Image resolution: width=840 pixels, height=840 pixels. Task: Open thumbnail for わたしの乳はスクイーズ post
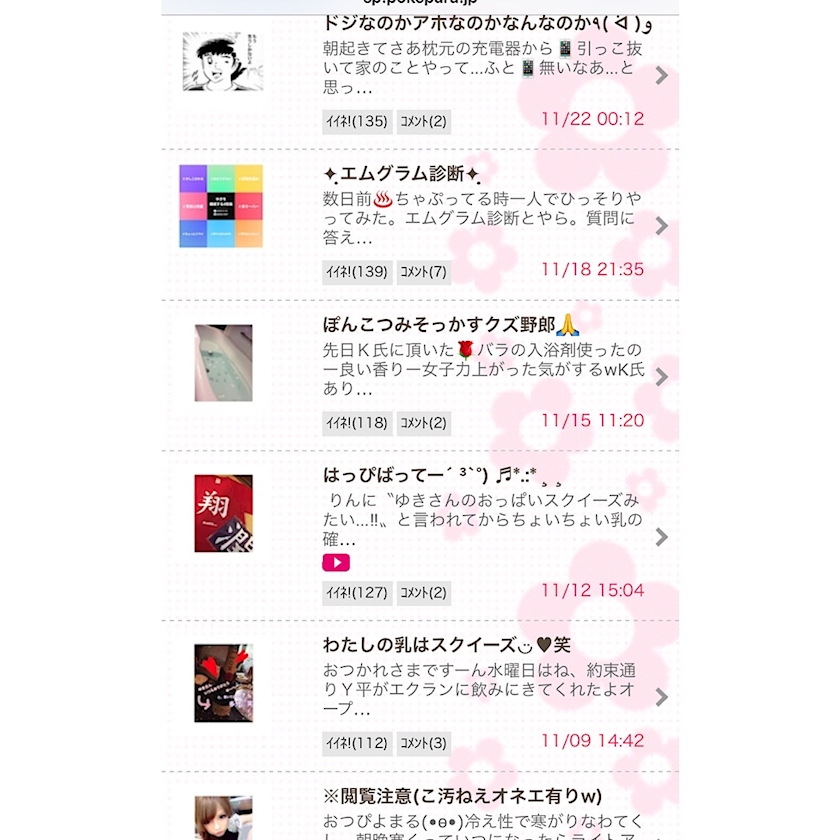[223, 683]
